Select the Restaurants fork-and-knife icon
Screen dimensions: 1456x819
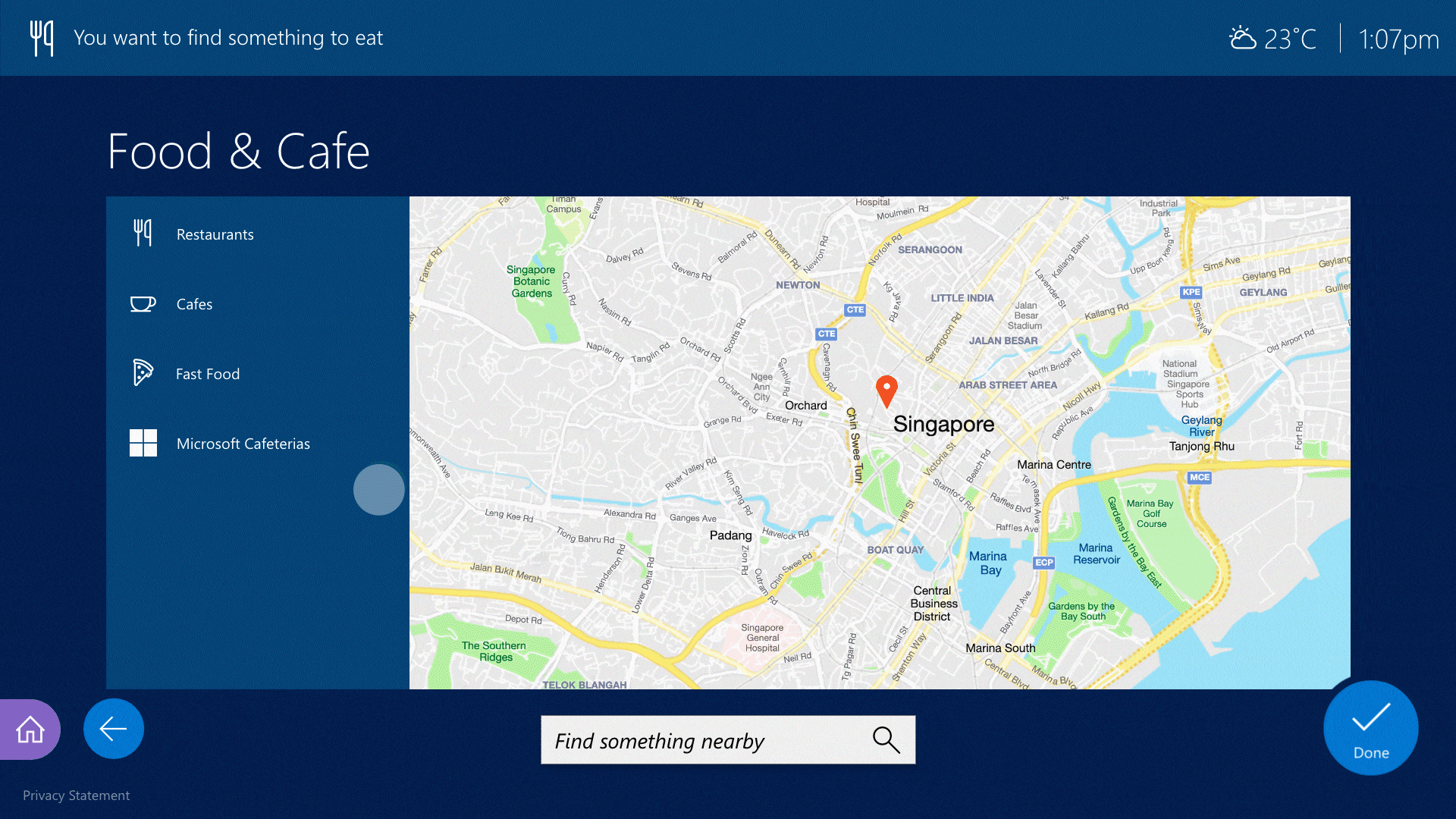coord(143,234)
